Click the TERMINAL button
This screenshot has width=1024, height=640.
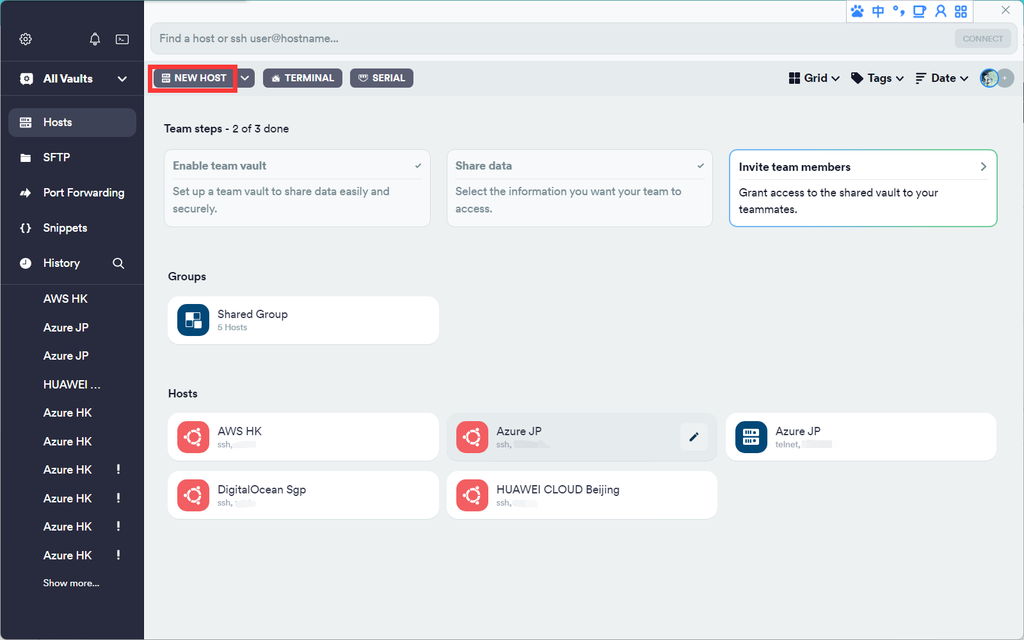302,78
